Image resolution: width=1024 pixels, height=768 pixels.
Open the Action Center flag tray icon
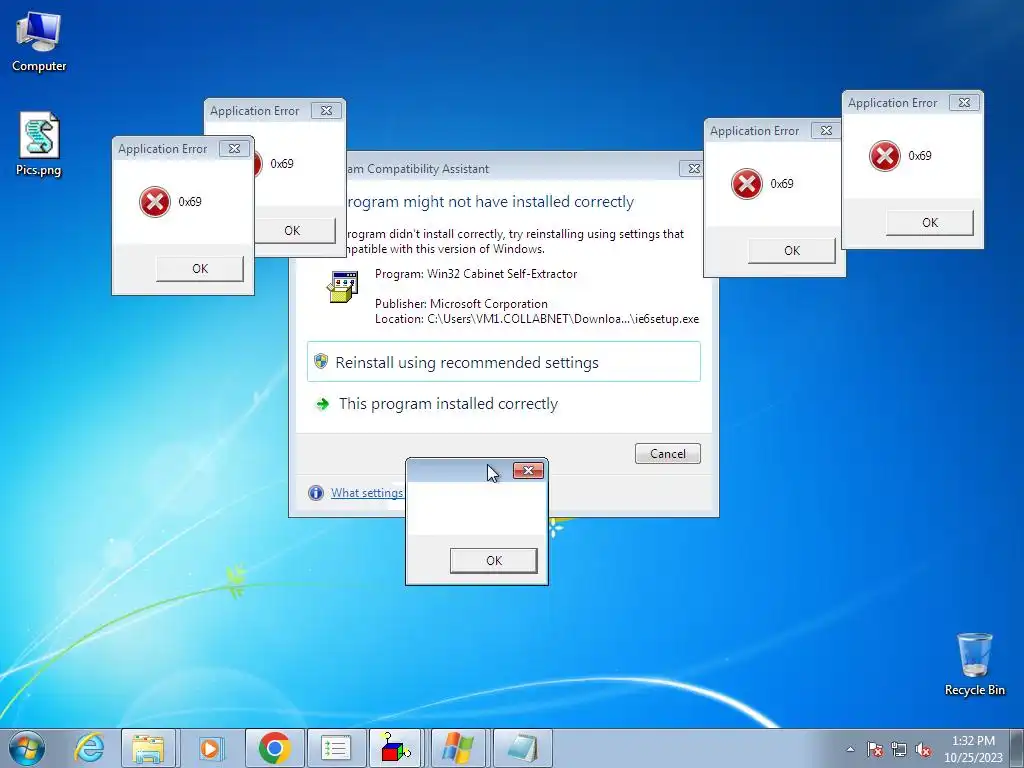[x=874, y=749]
